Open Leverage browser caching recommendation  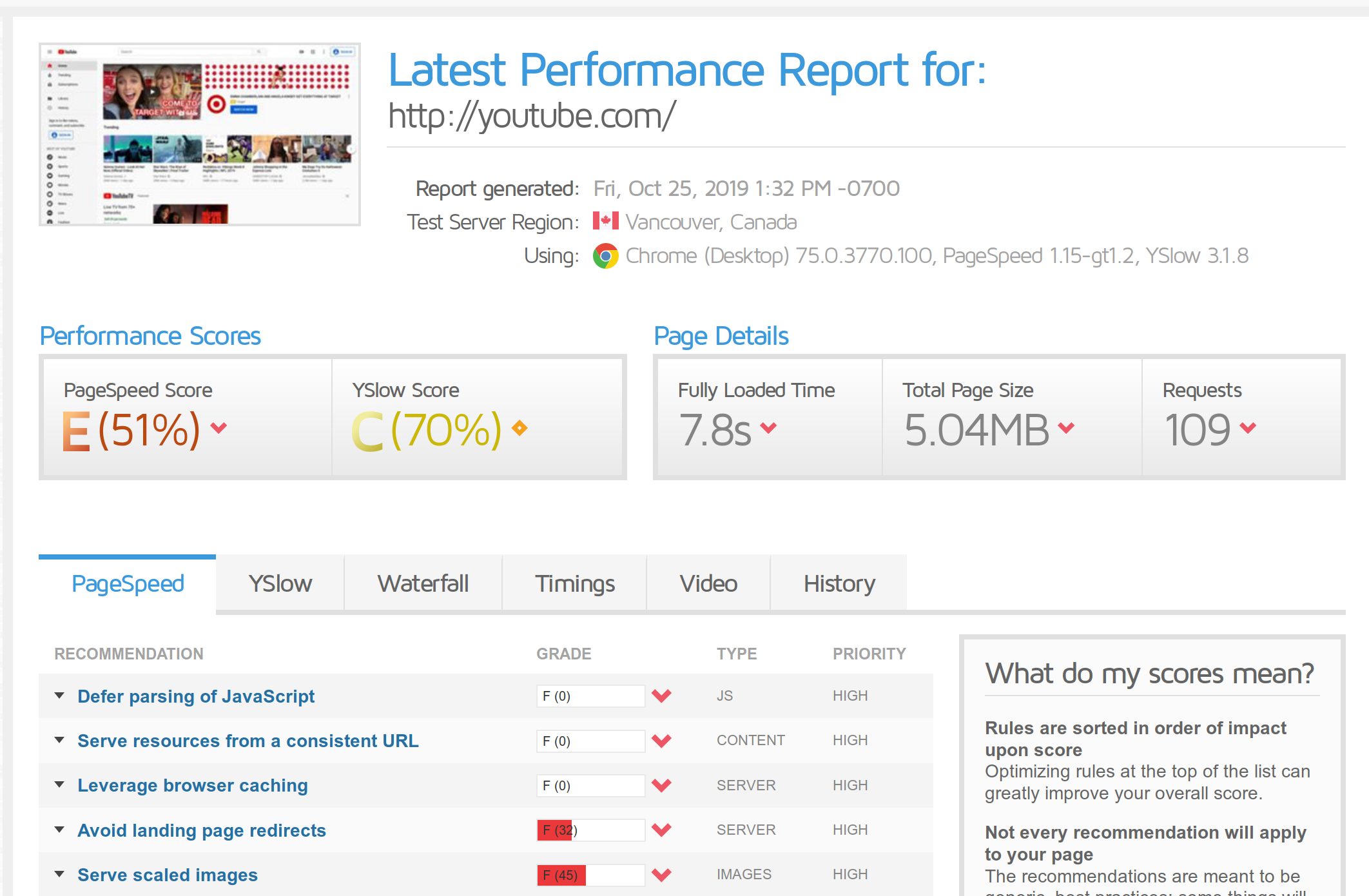[x=193, y=785]
